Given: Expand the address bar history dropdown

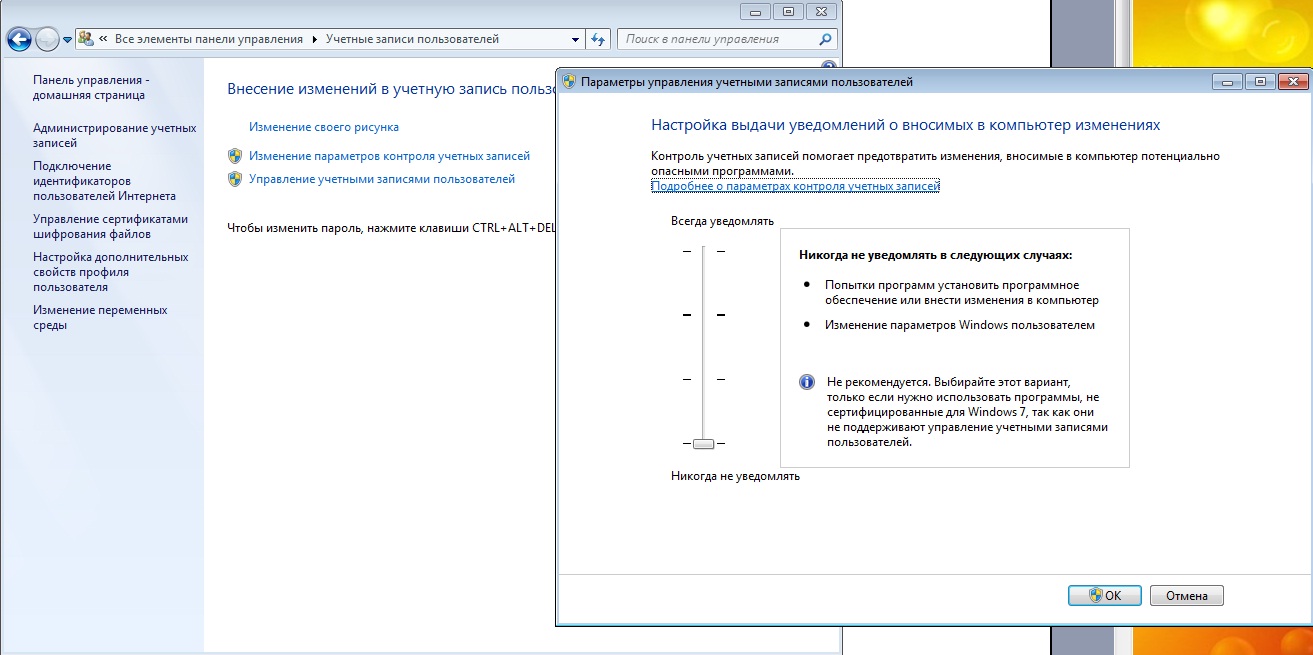Looking at the screenshot, I should tap(575, 40).
